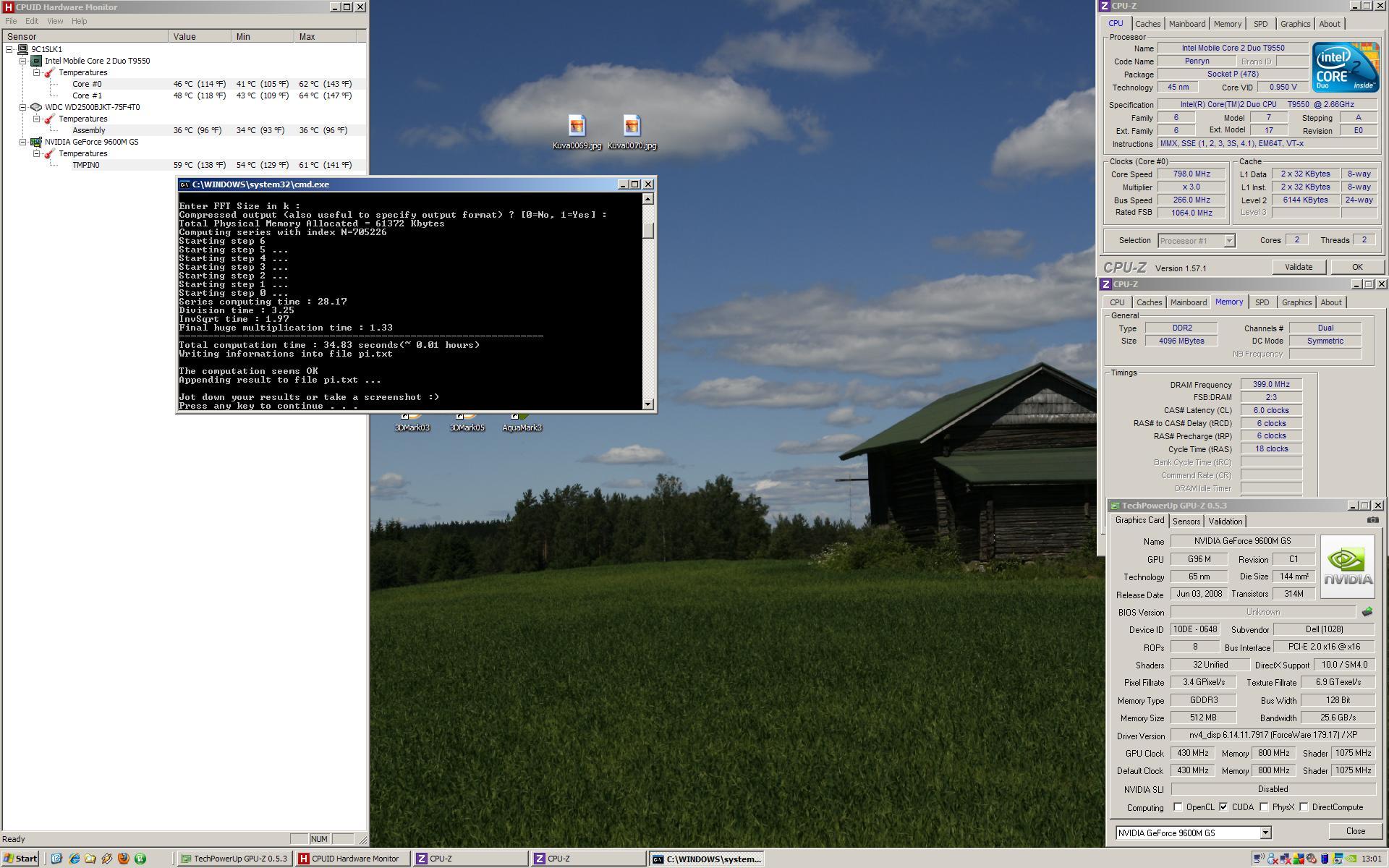Switch to TechPowerUp GPU-Z taskbar button
The image size is (1389, 868).
(x=234, y=859)
